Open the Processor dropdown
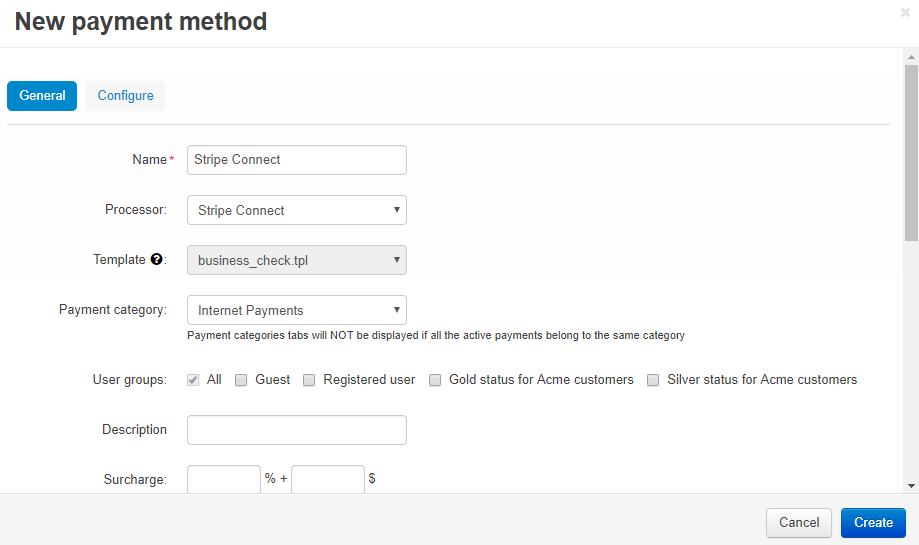Screen dimensions: 919x545 tap(297, 210)
